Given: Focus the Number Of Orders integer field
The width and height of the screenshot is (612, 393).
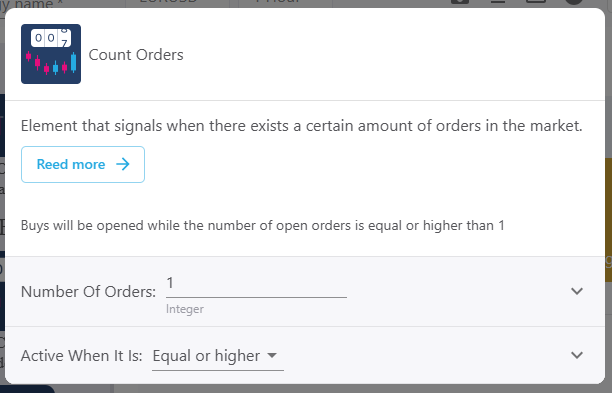Looking at the screenshot, I should pos(256,286).
